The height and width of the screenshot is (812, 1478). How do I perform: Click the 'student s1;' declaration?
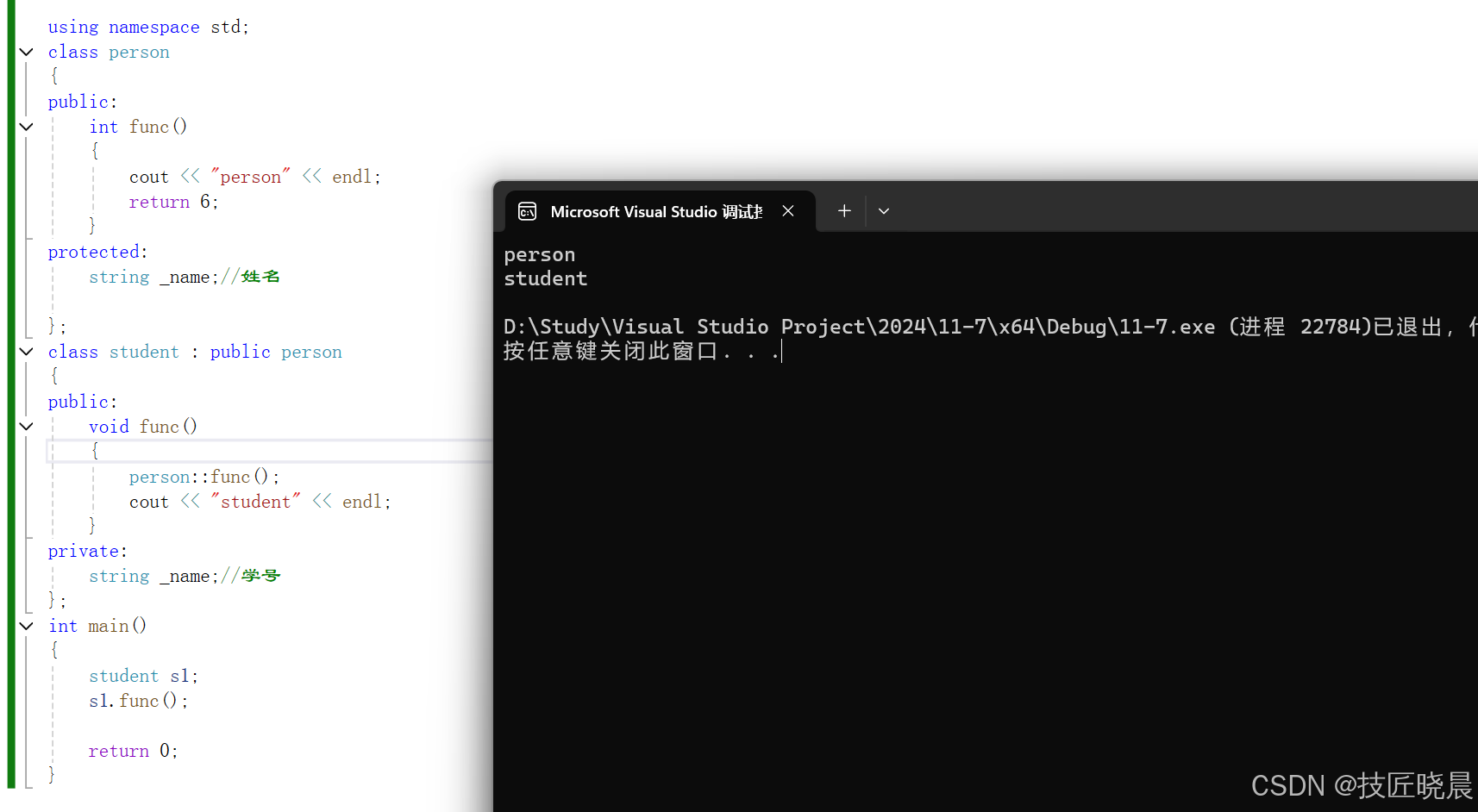pyautogui.click(x=143, y=676)
